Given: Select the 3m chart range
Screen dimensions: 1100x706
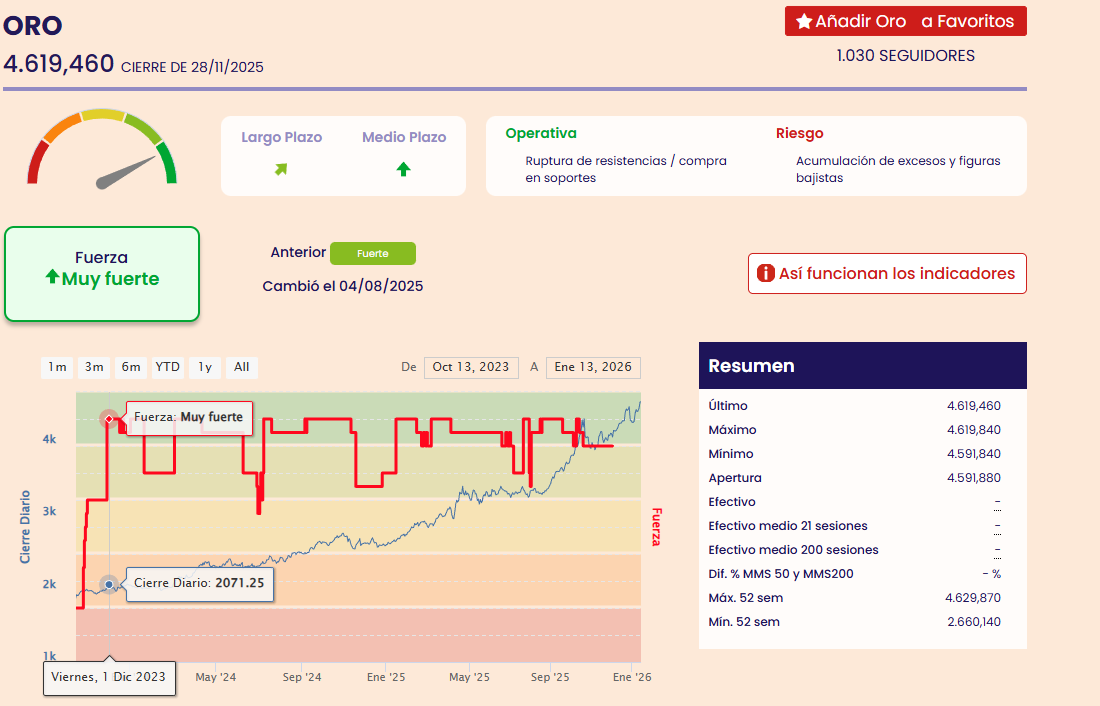Looking at the screenshot, I should tap(94, 367).
